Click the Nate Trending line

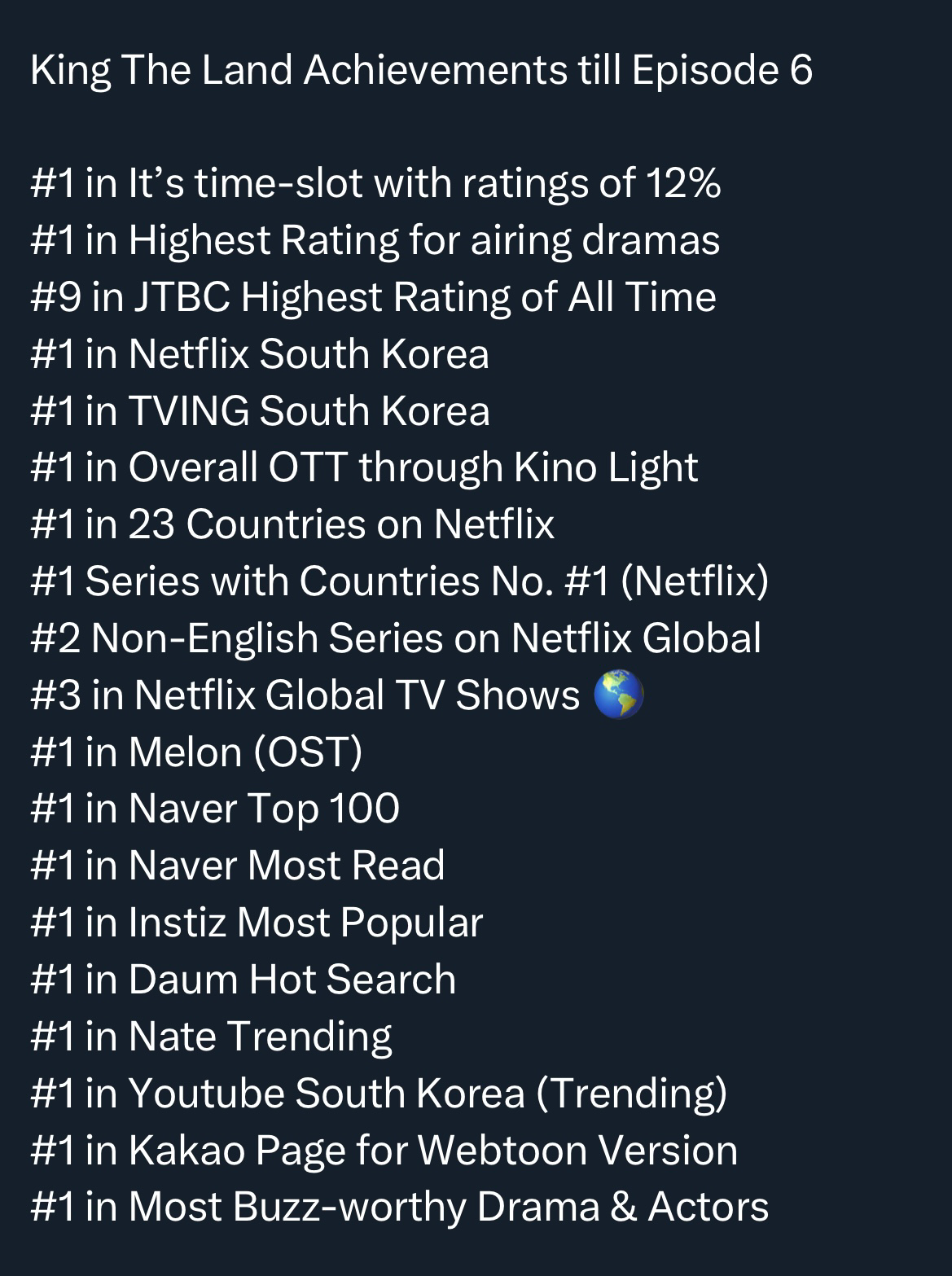click(212, 1036)
